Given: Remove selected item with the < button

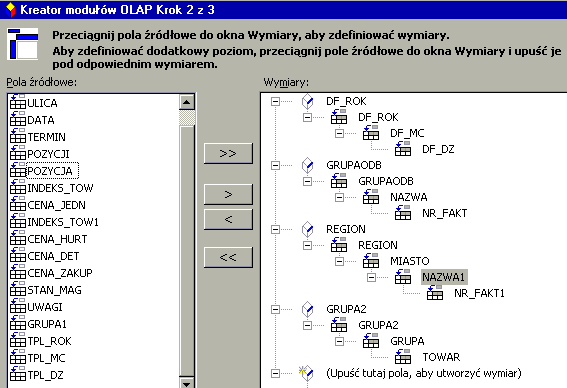Looking at the screenshot, I should (228, 219).
